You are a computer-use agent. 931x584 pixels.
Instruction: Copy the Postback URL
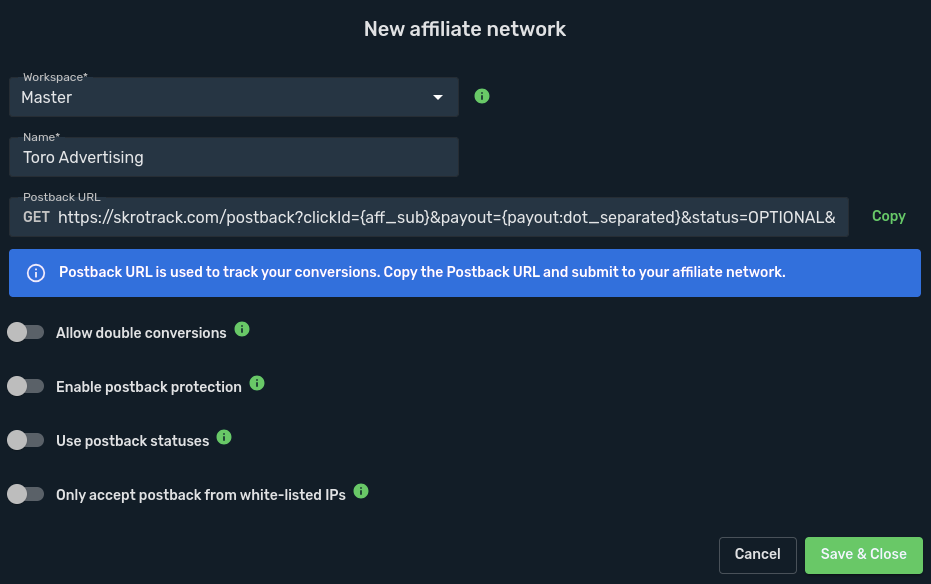888,216
